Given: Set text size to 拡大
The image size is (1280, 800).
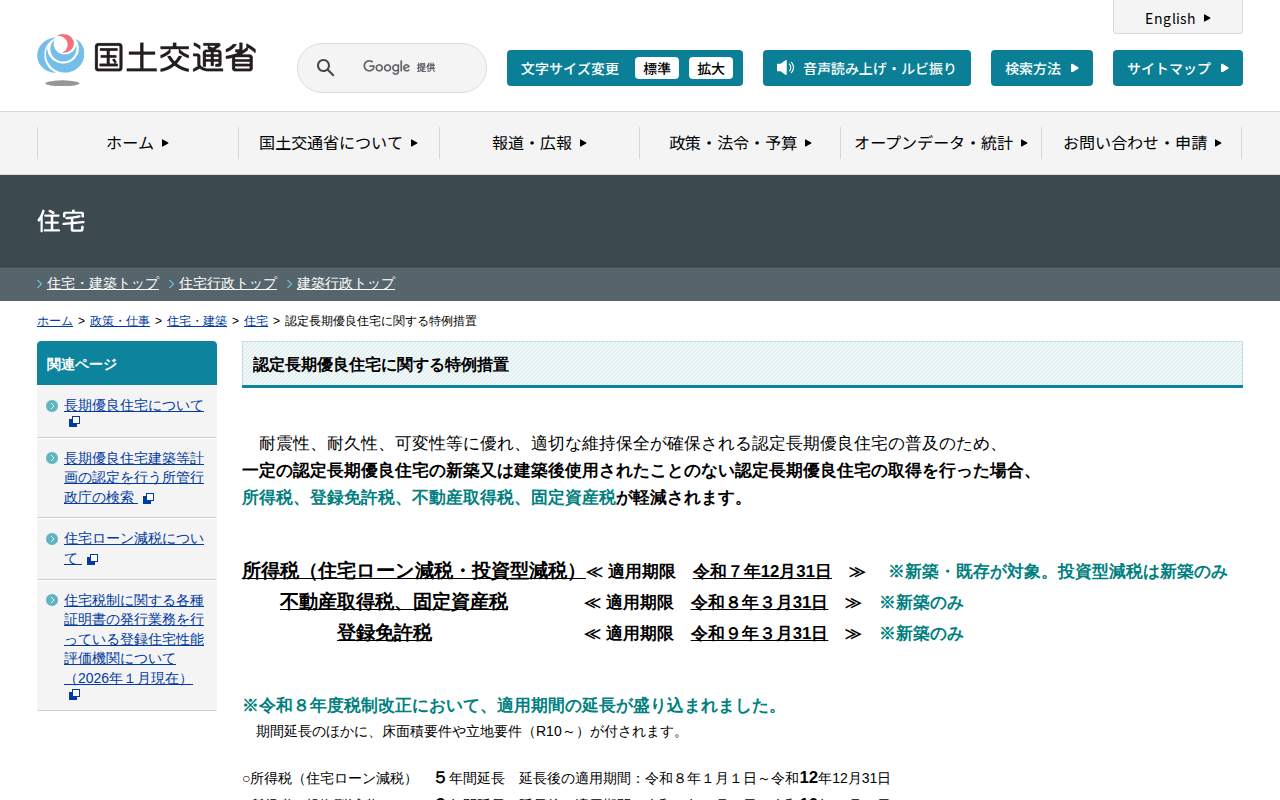Looking at the screenshot, I should (711, 68).
